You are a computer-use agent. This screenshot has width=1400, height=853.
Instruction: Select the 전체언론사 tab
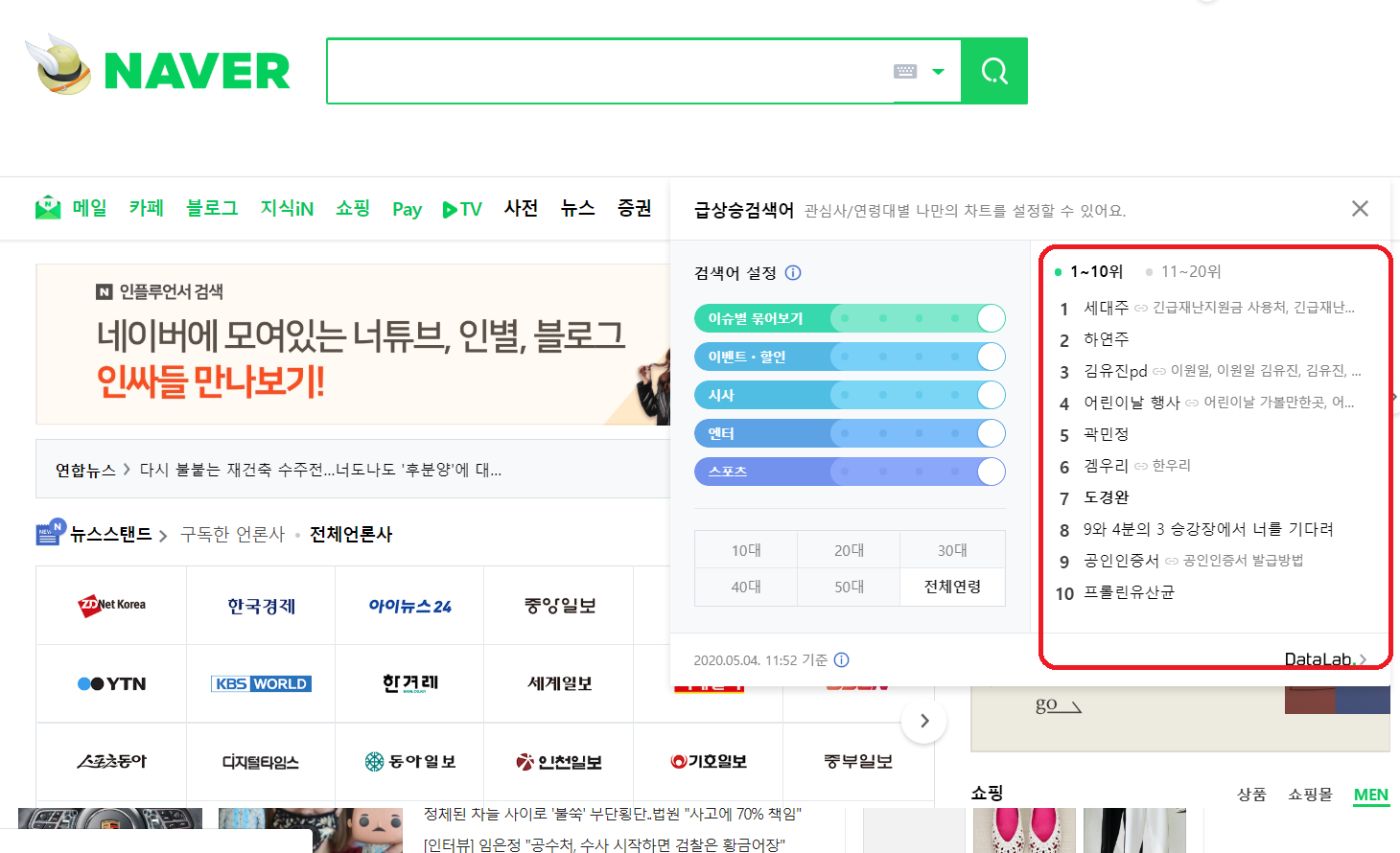351,535
